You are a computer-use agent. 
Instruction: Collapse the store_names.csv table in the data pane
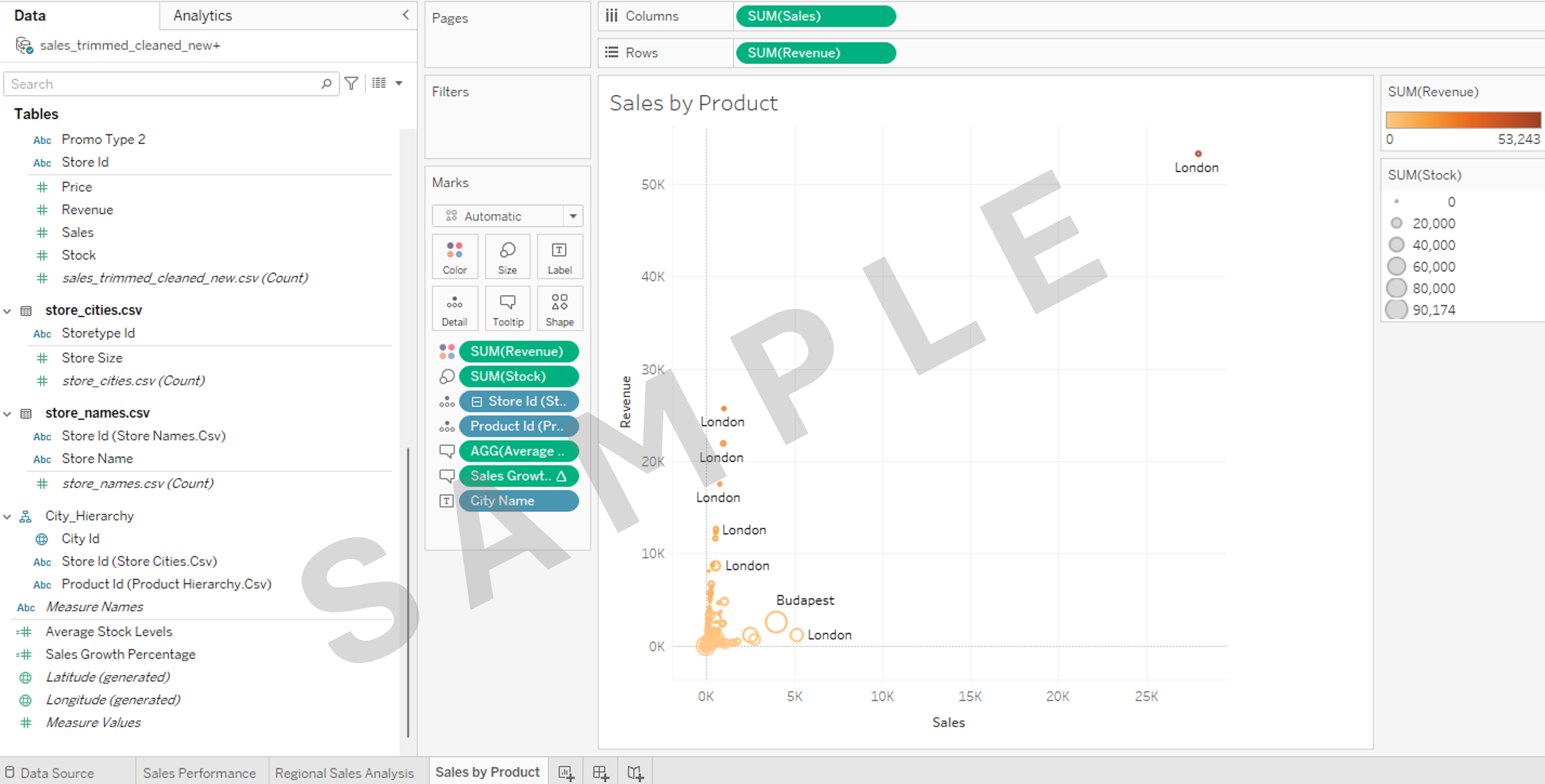click(x=7, y=413)
